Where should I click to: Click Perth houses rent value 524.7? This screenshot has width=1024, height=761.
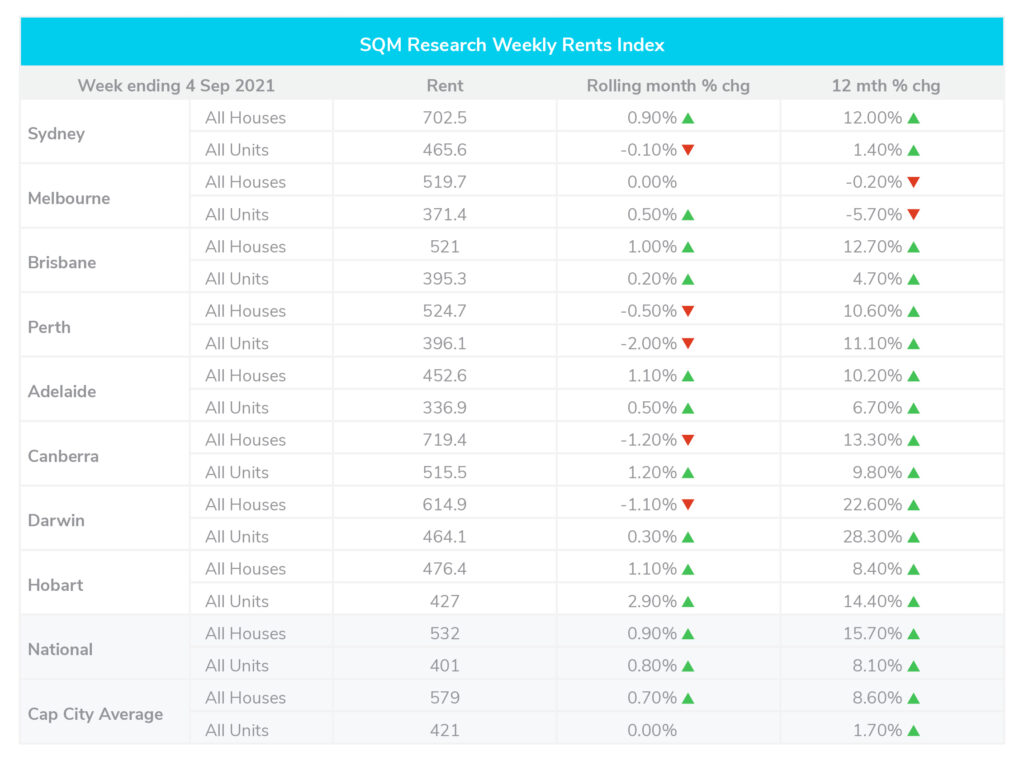(444, 311)
